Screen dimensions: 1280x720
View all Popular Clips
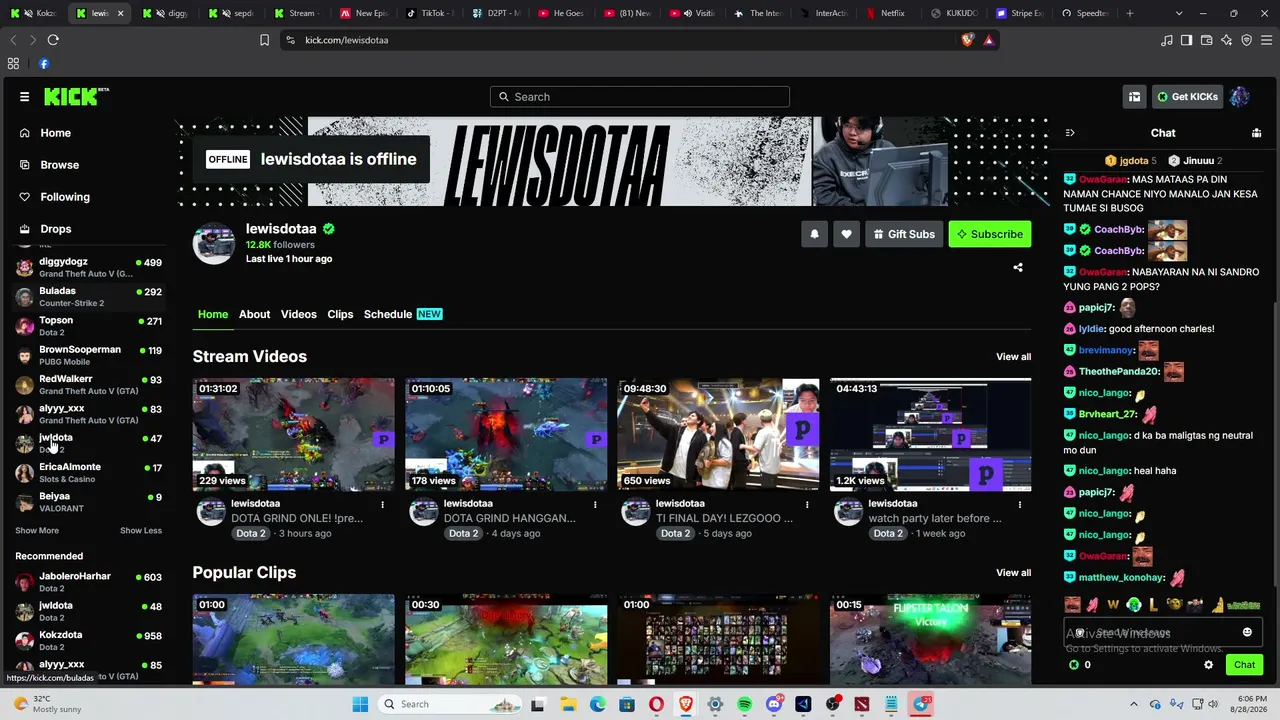1013,573
